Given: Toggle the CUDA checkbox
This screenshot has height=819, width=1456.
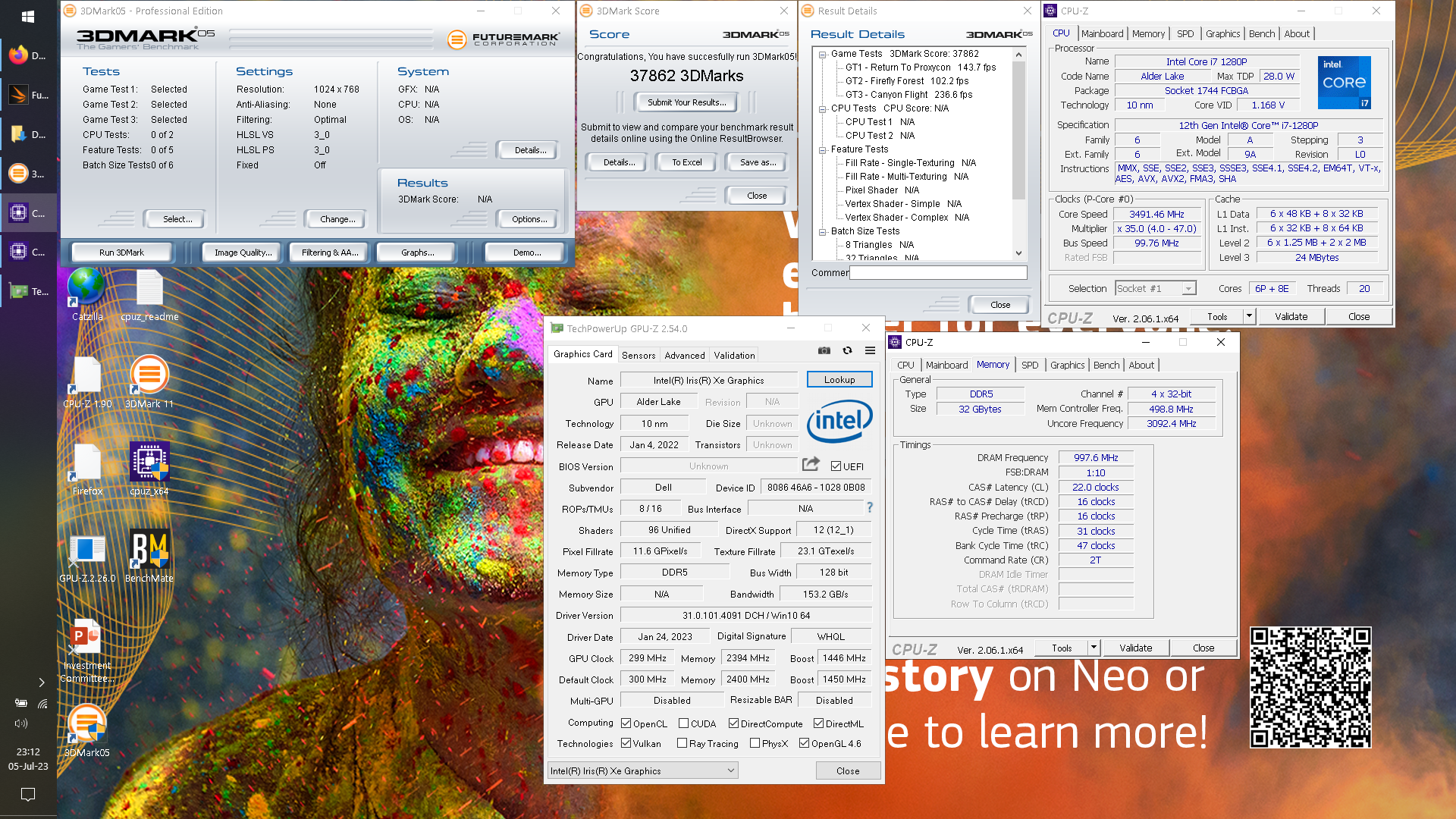Looking at the screenshot, I should click(683, 723).
